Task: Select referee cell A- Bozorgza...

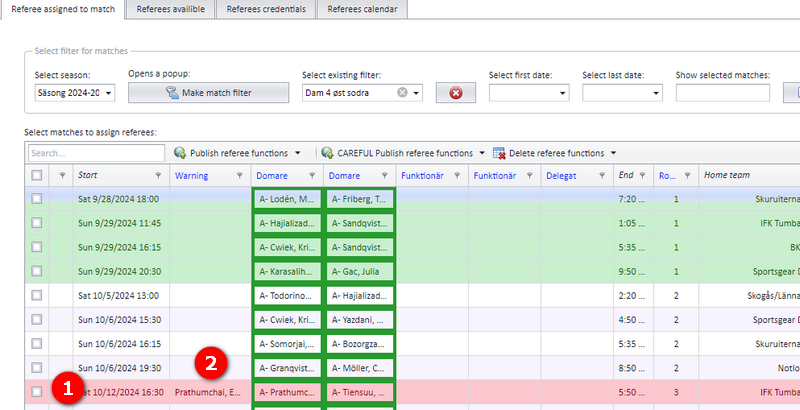Action: coord(360,344)
